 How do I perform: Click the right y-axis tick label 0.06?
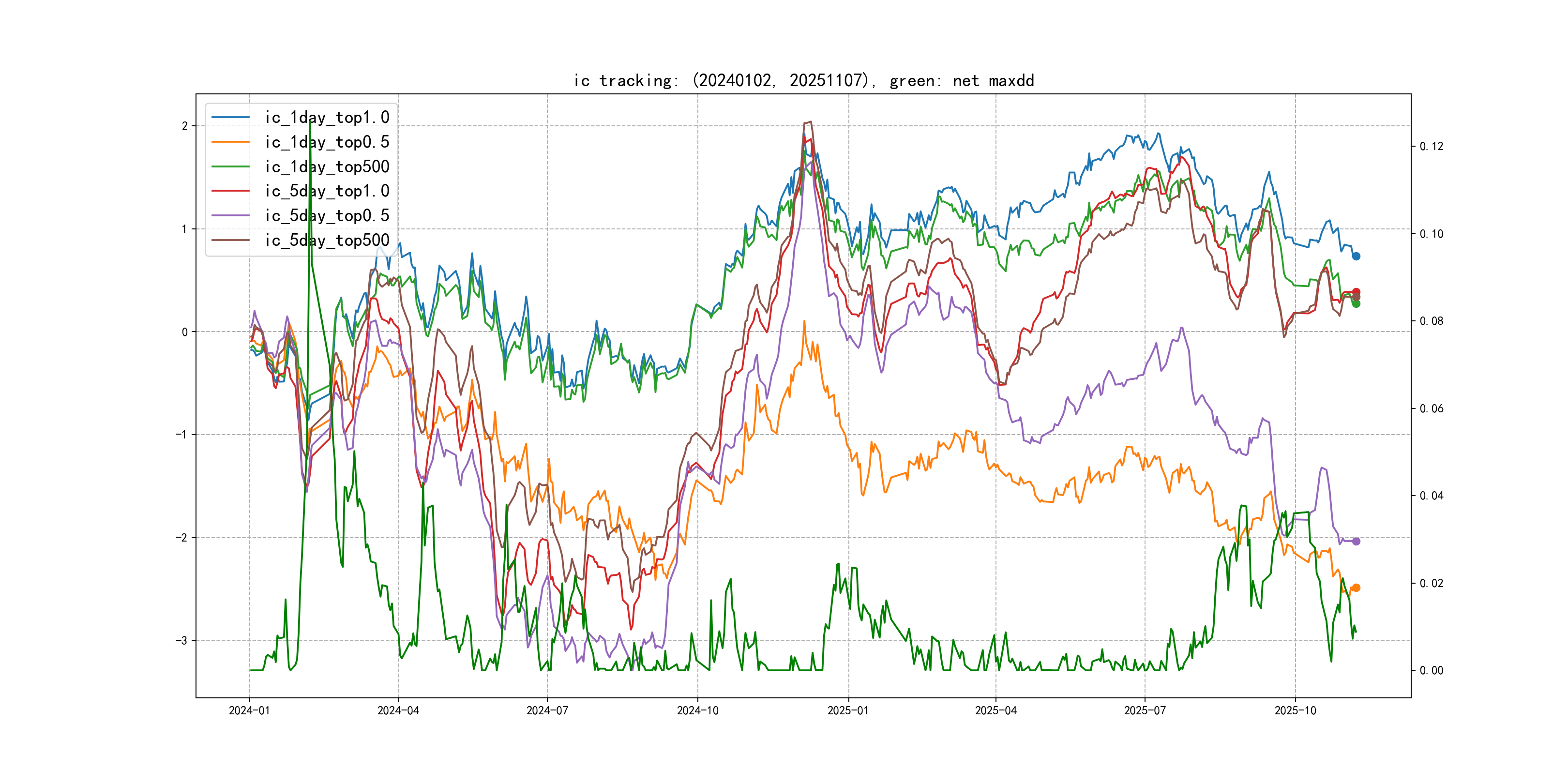tap(1431, 408)
